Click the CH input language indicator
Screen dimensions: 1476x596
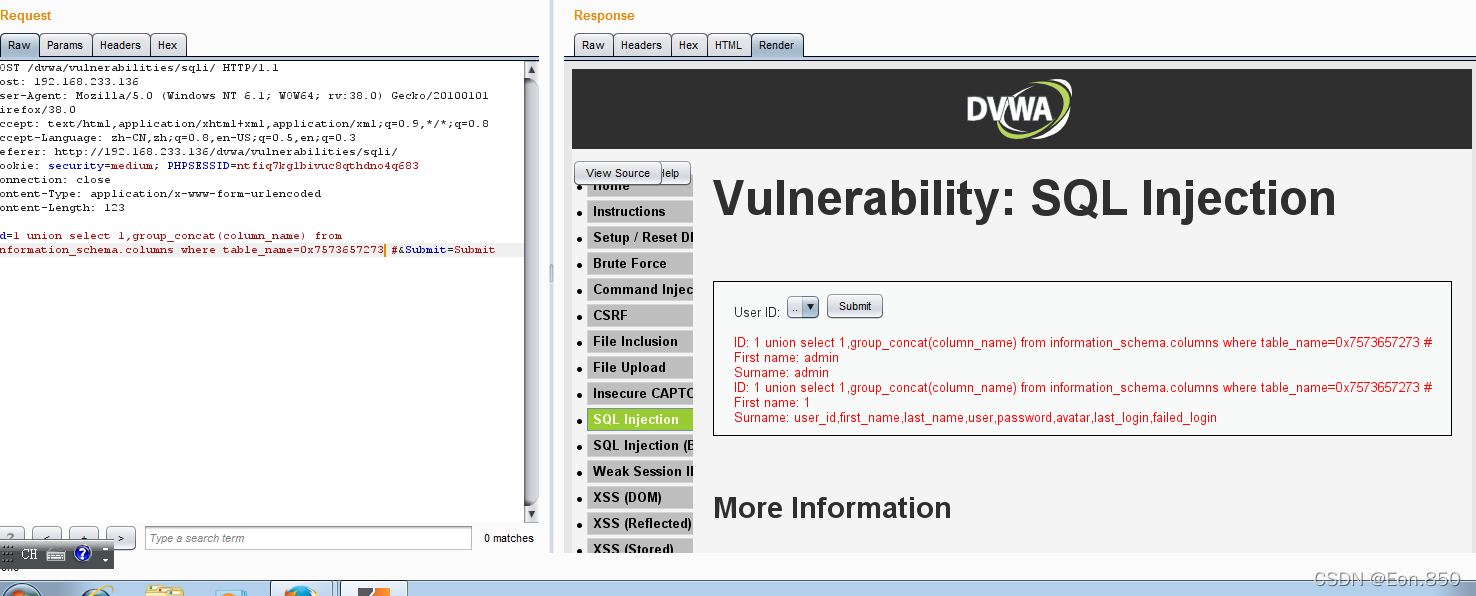29,554
